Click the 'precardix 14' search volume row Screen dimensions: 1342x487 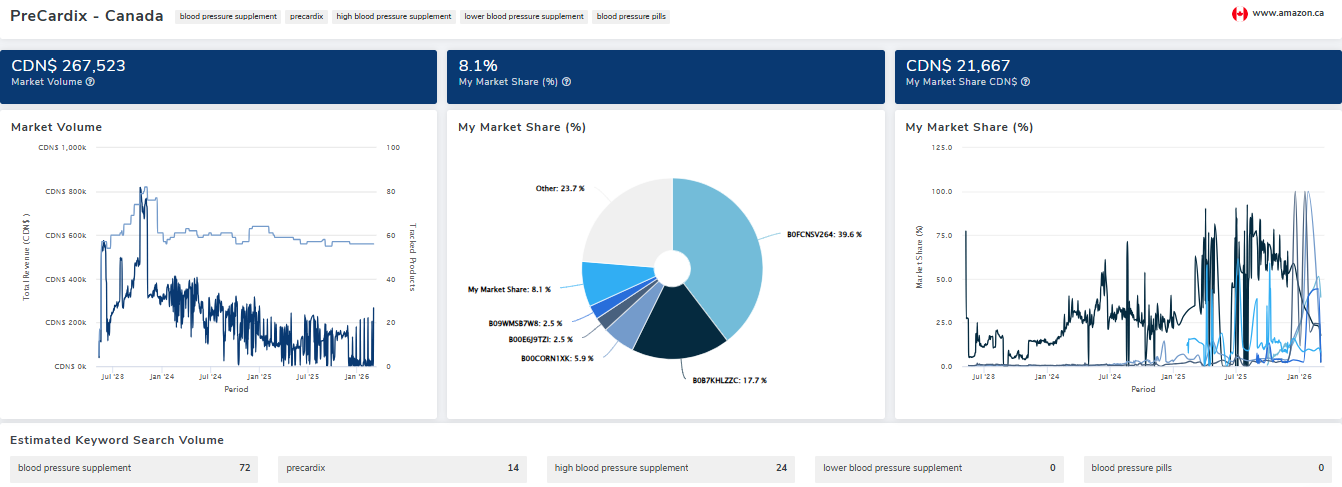(402, 468)
